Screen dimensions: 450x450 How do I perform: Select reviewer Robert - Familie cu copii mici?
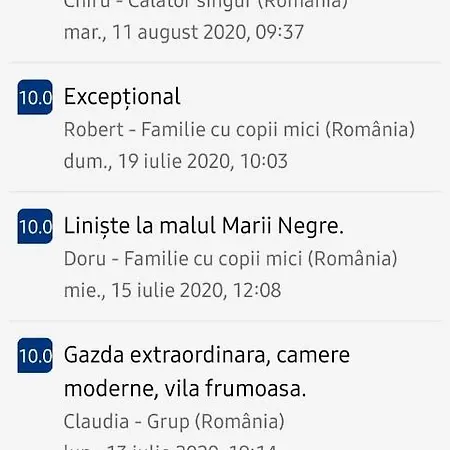point(239,129)
